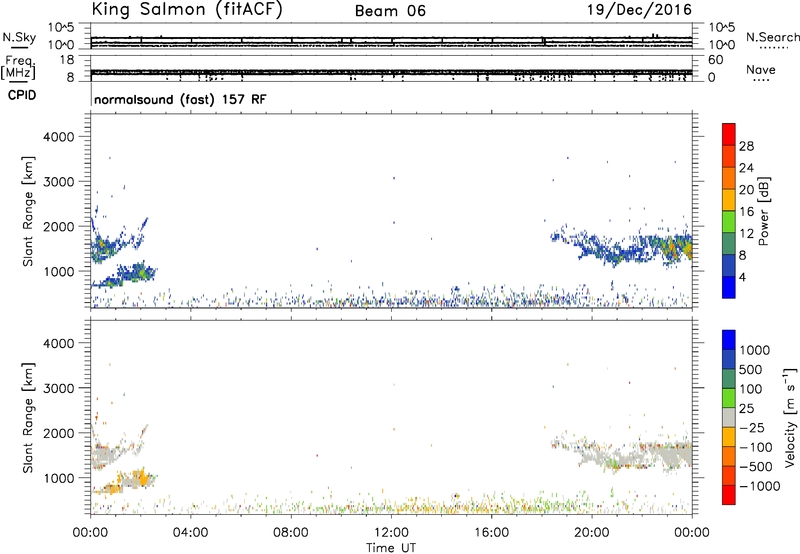This screenshot has height=554, width=800.
Task: Click the '-25' tick on the Velocity scale
Action: (753, 428)
